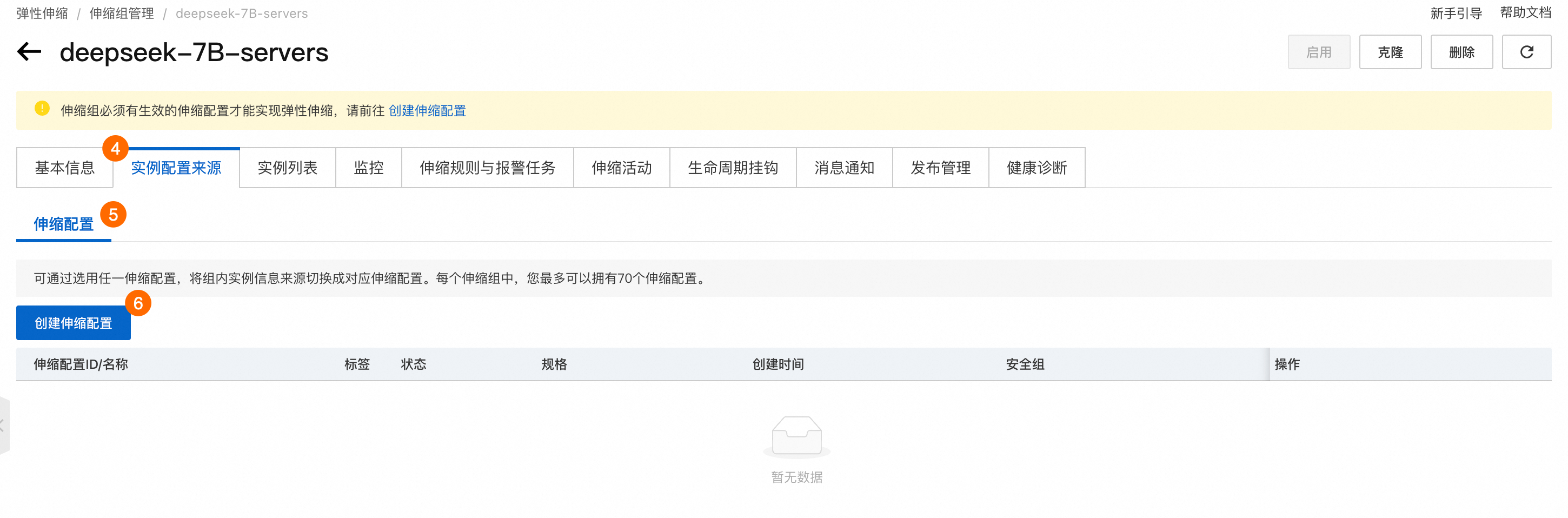Open the 生命周期挂钩 tab
1568x518 pixels.
[733, 168]
